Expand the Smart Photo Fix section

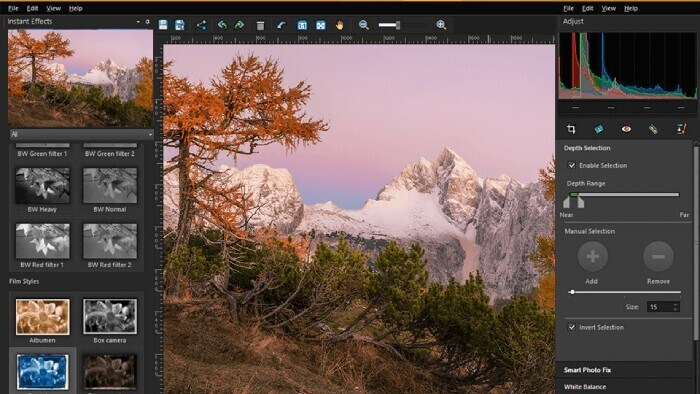623,369
